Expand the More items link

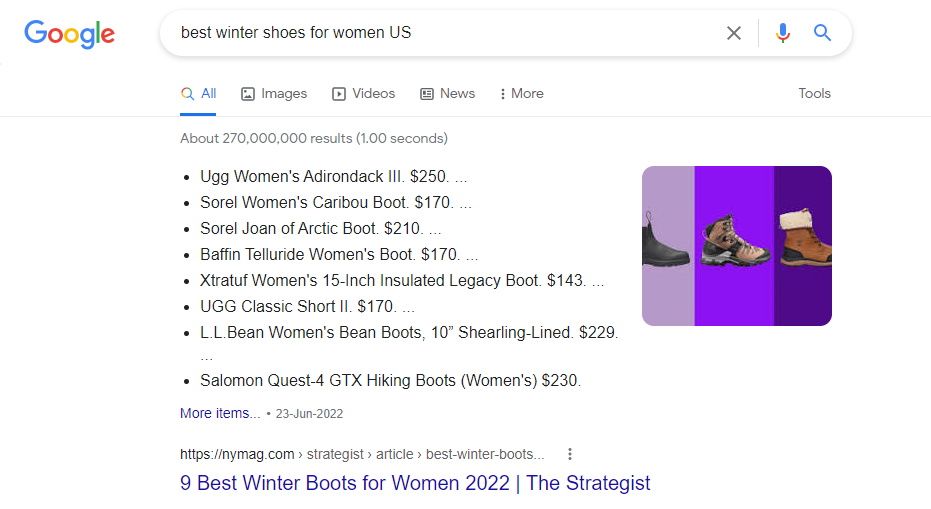[x=220, y=413]
